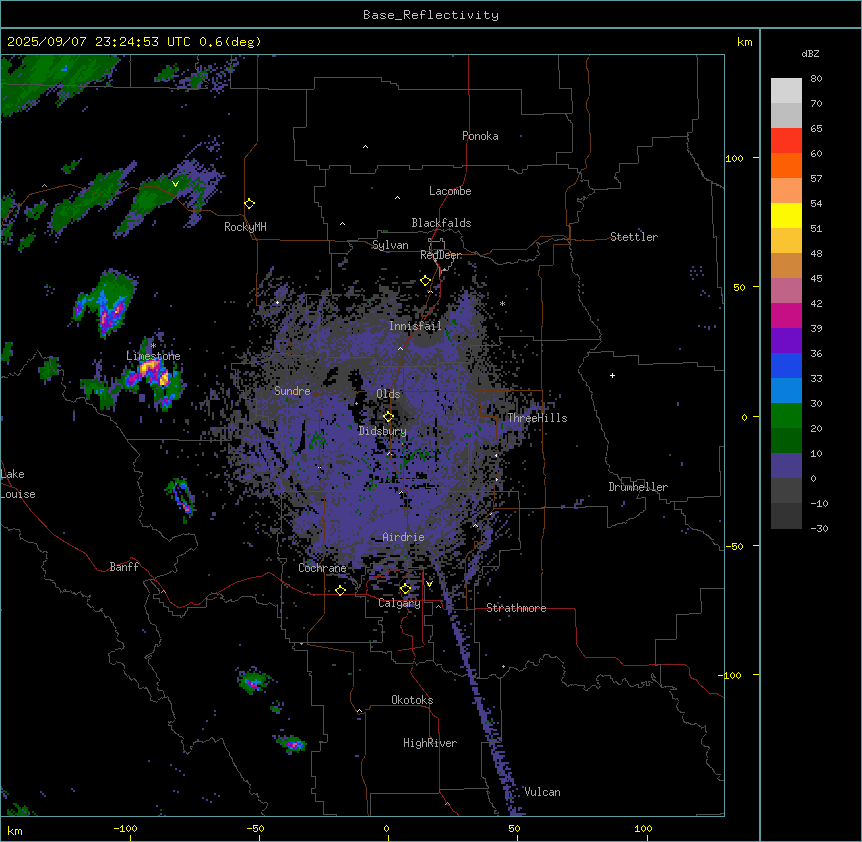Click the Stettler label
The image size is (862, 842).
[634, 237]
